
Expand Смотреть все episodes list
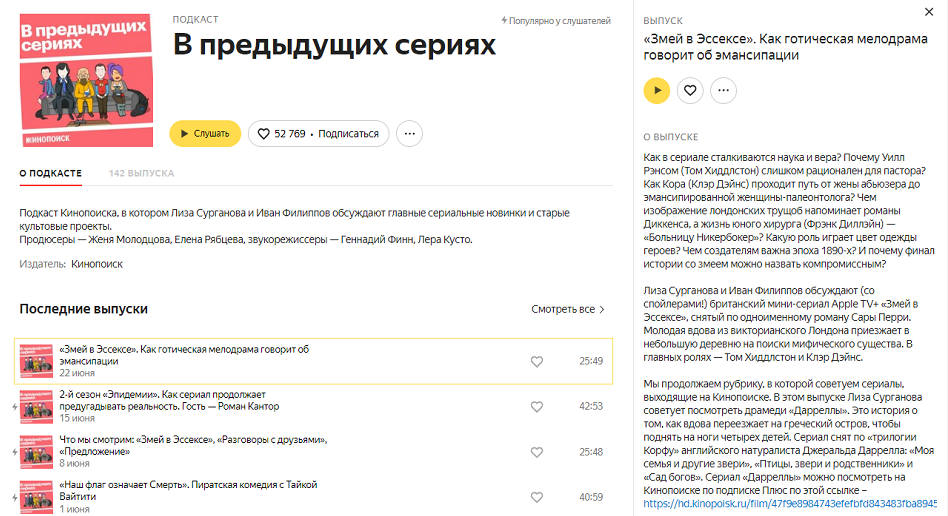[x=568, y=309]
